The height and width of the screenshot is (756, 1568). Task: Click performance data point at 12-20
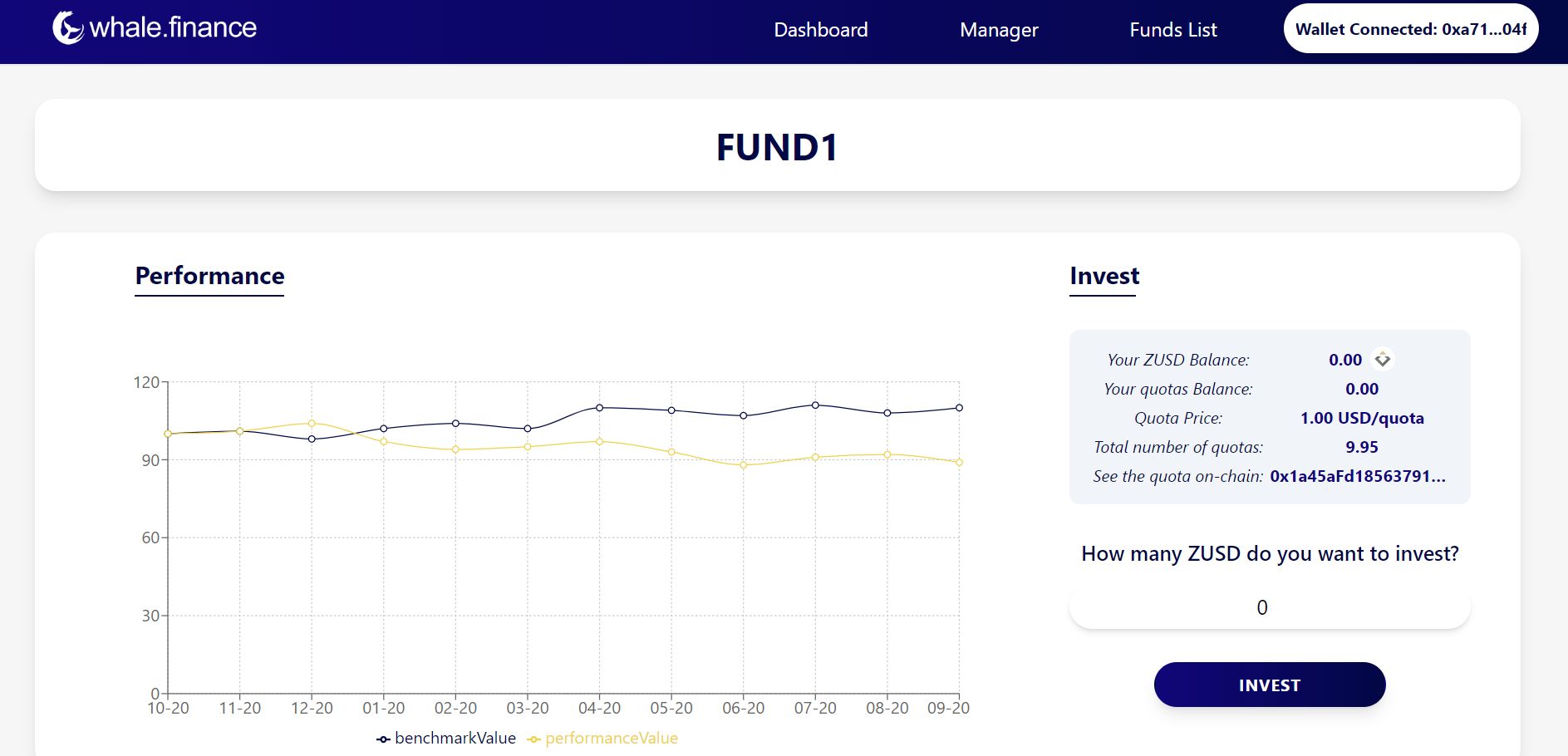coord(312,424)
